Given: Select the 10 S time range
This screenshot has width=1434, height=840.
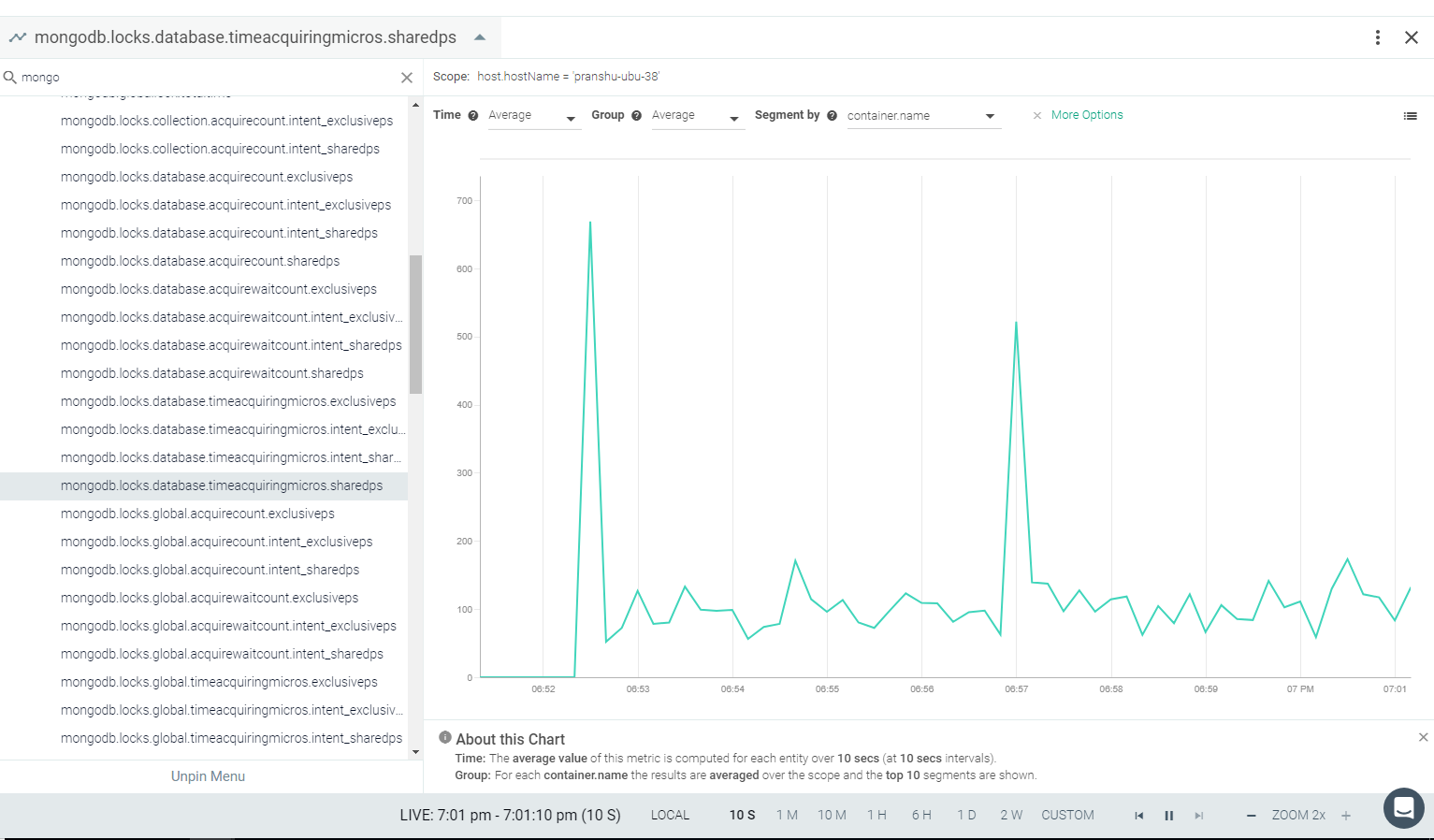Looking at the screenshot, I should click(x=743, y=815).
